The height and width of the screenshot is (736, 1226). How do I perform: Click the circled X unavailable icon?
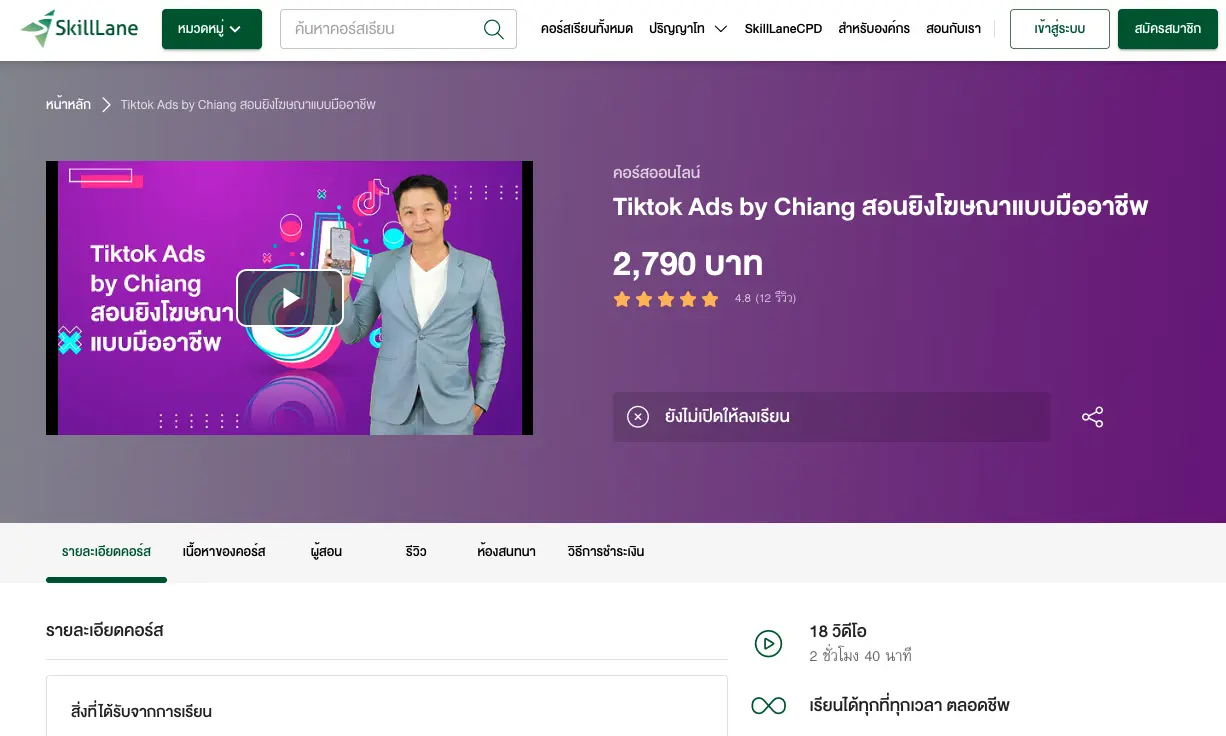[638, 417]
